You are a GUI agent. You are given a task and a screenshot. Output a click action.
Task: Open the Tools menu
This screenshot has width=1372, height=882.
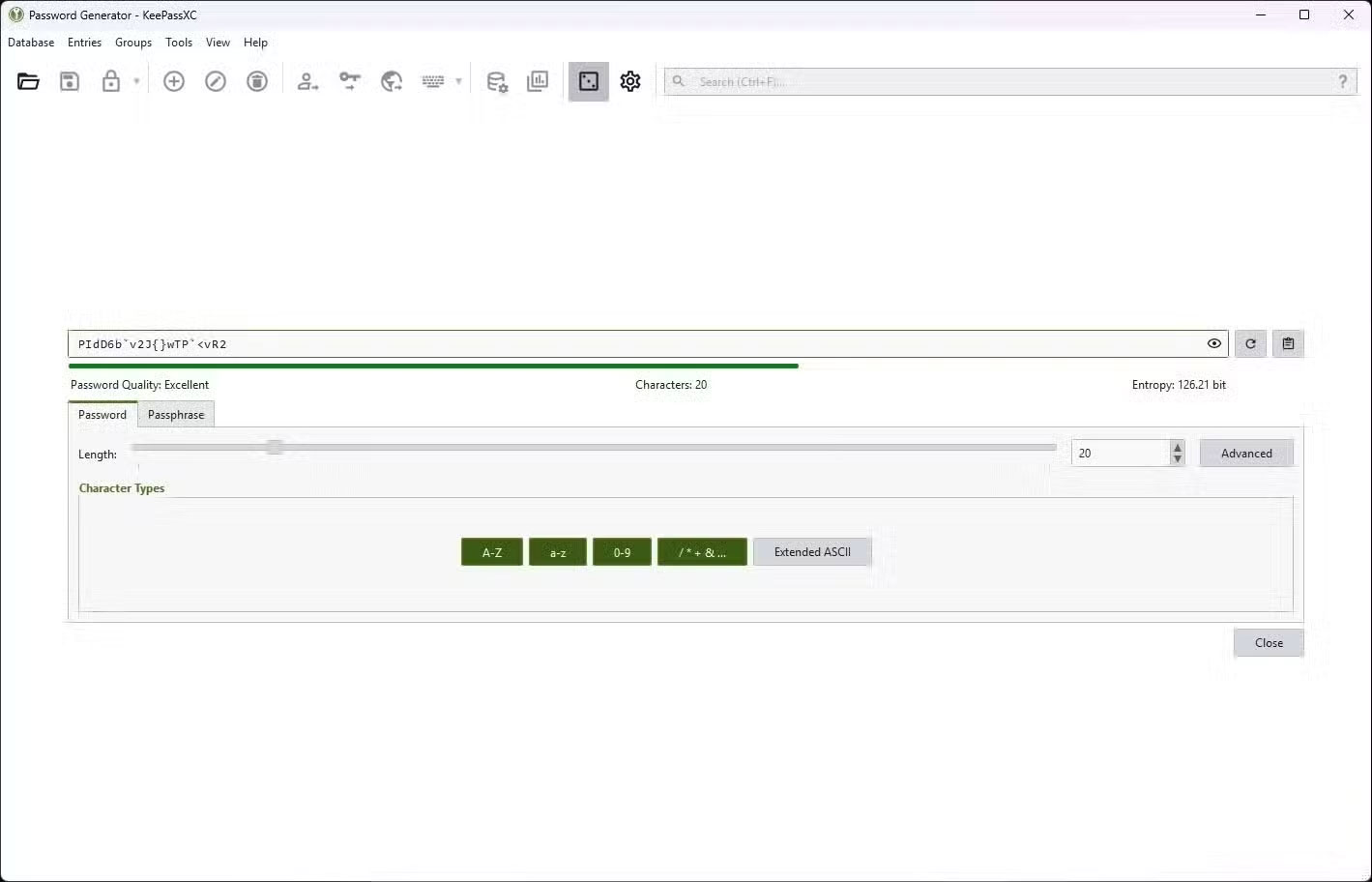179,42
